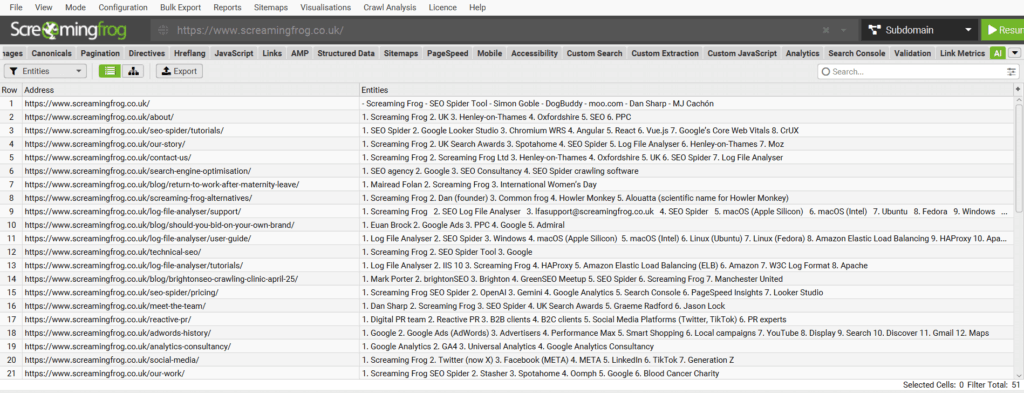Viewport: 1024px width, 393px height.
Task: Open search filter options icon
Action: pos(1012,72)
